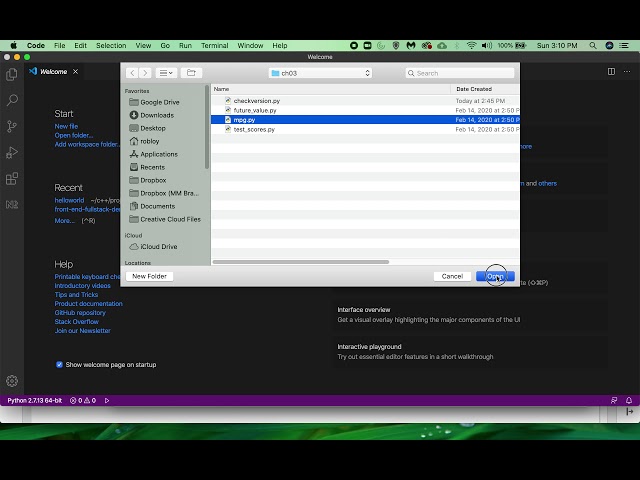
Task: Select iCloud Drive in sidebar
Action: point(153,247)
